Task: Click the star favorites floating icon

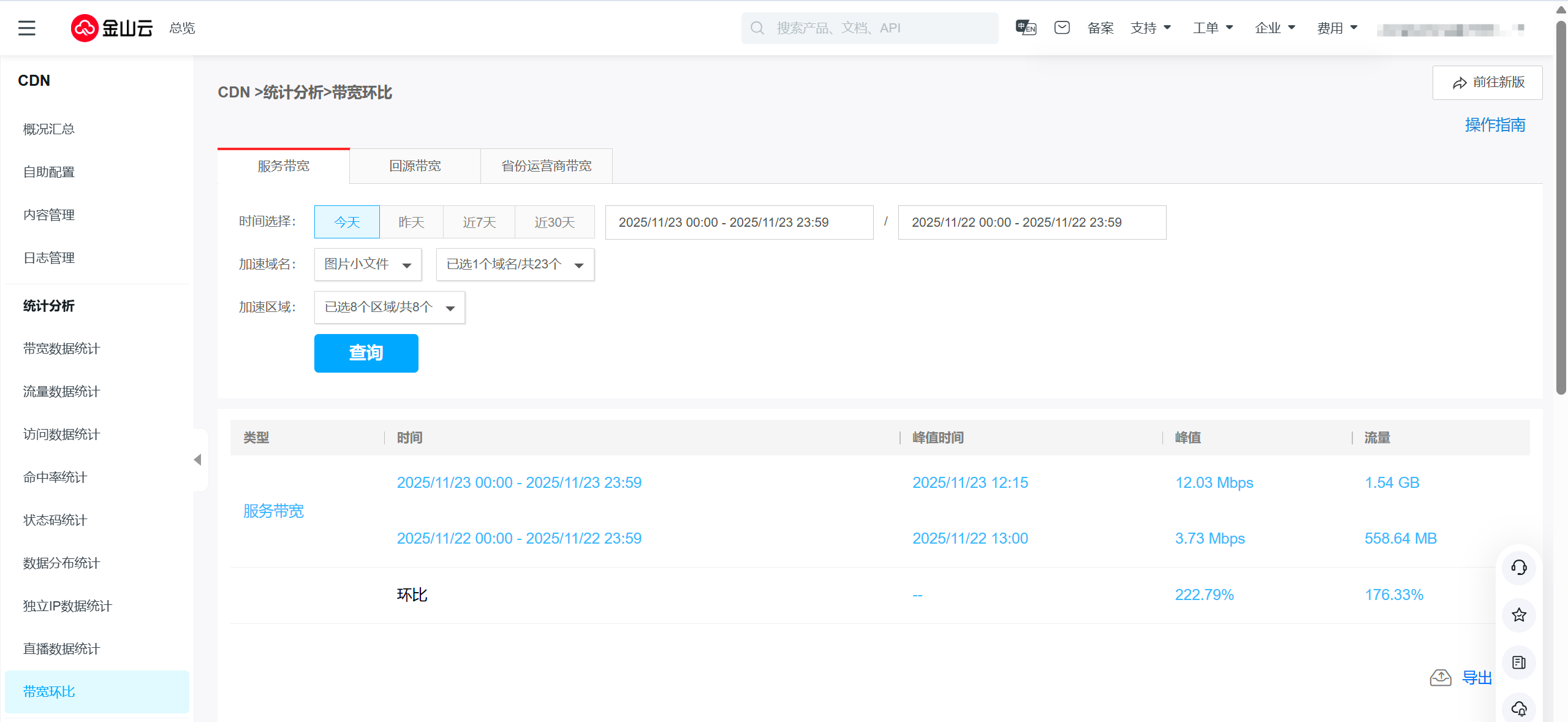Action: [1518, 615]
